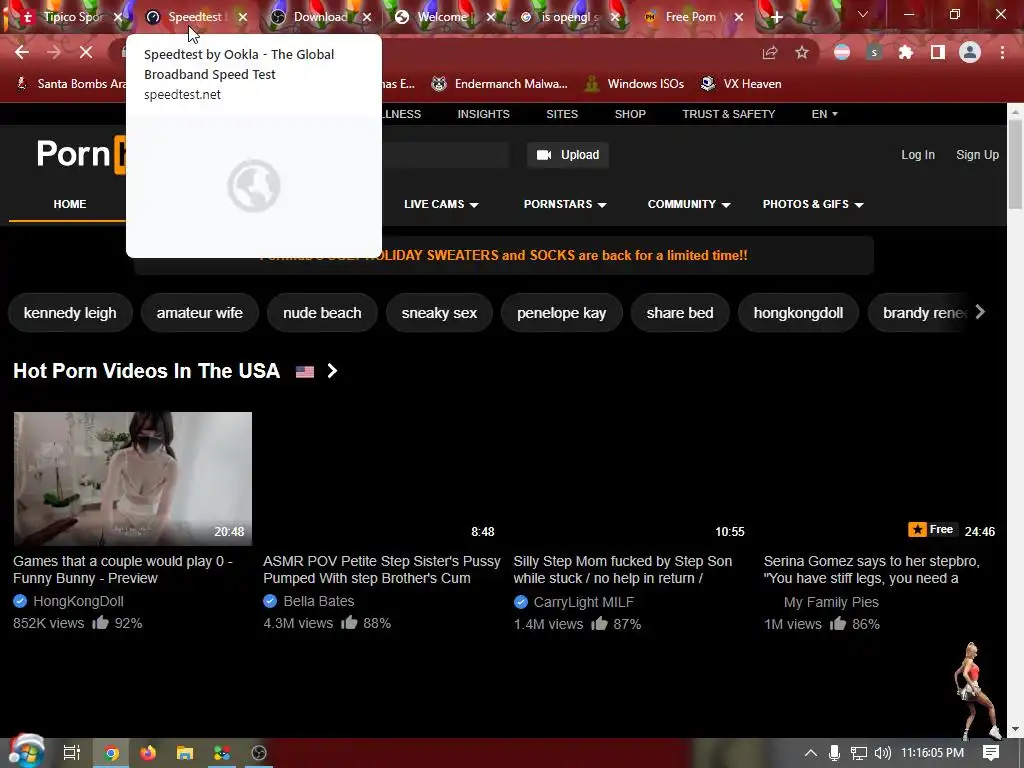
Task: Open the My Family Pies channel link
Action: (831, 602)
